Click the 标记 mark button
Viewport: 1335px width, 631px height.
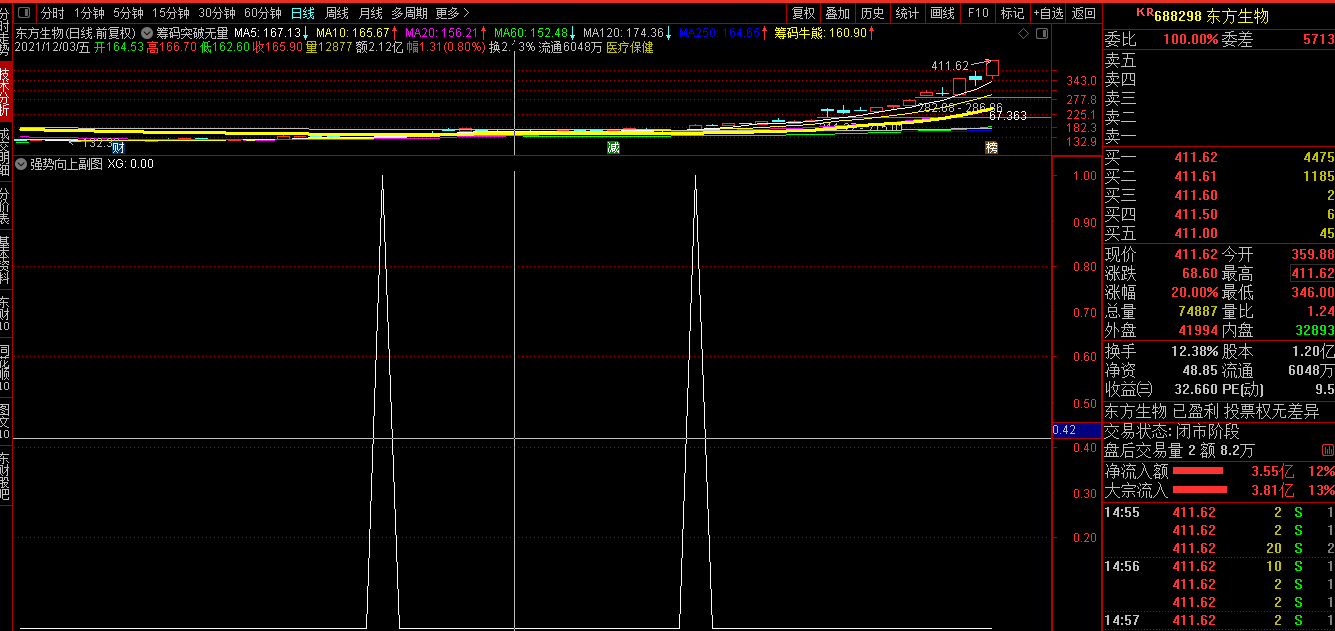coord(1012,13)
